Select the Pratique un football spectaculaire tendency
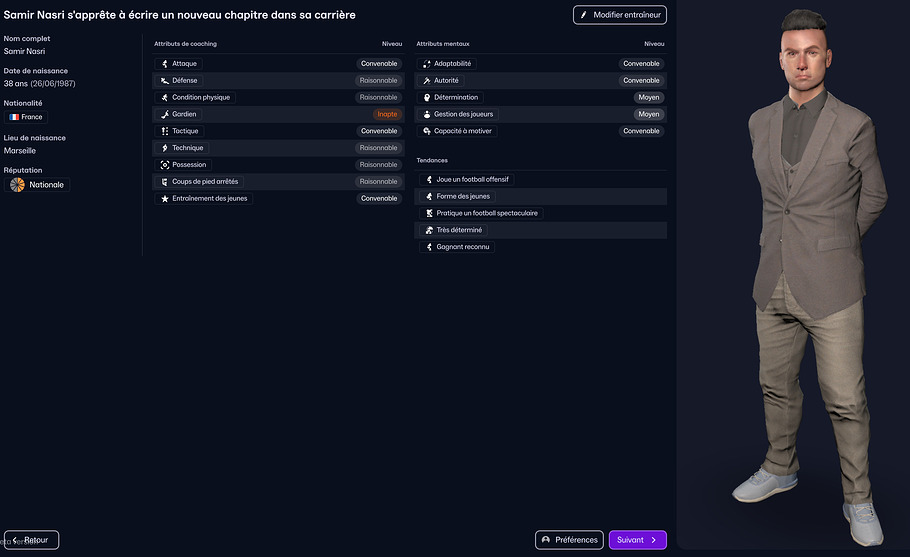 tap(481, 214)
